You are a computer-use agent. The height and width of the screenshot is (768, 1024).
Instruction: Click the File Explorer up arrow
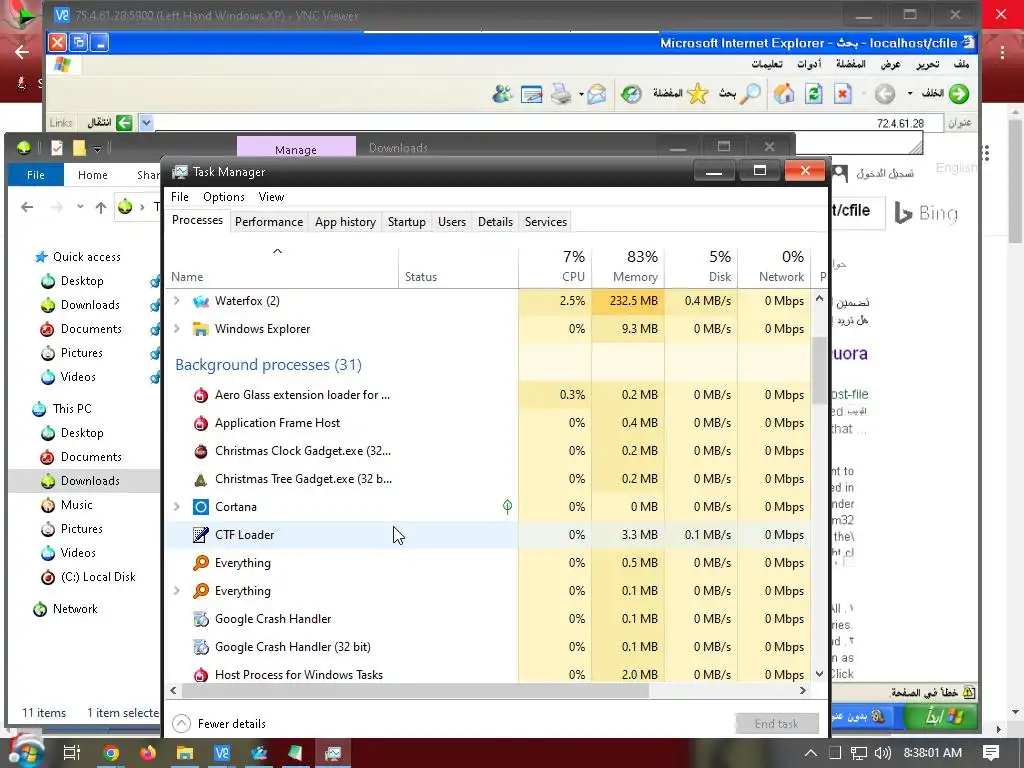click(101, 208)
